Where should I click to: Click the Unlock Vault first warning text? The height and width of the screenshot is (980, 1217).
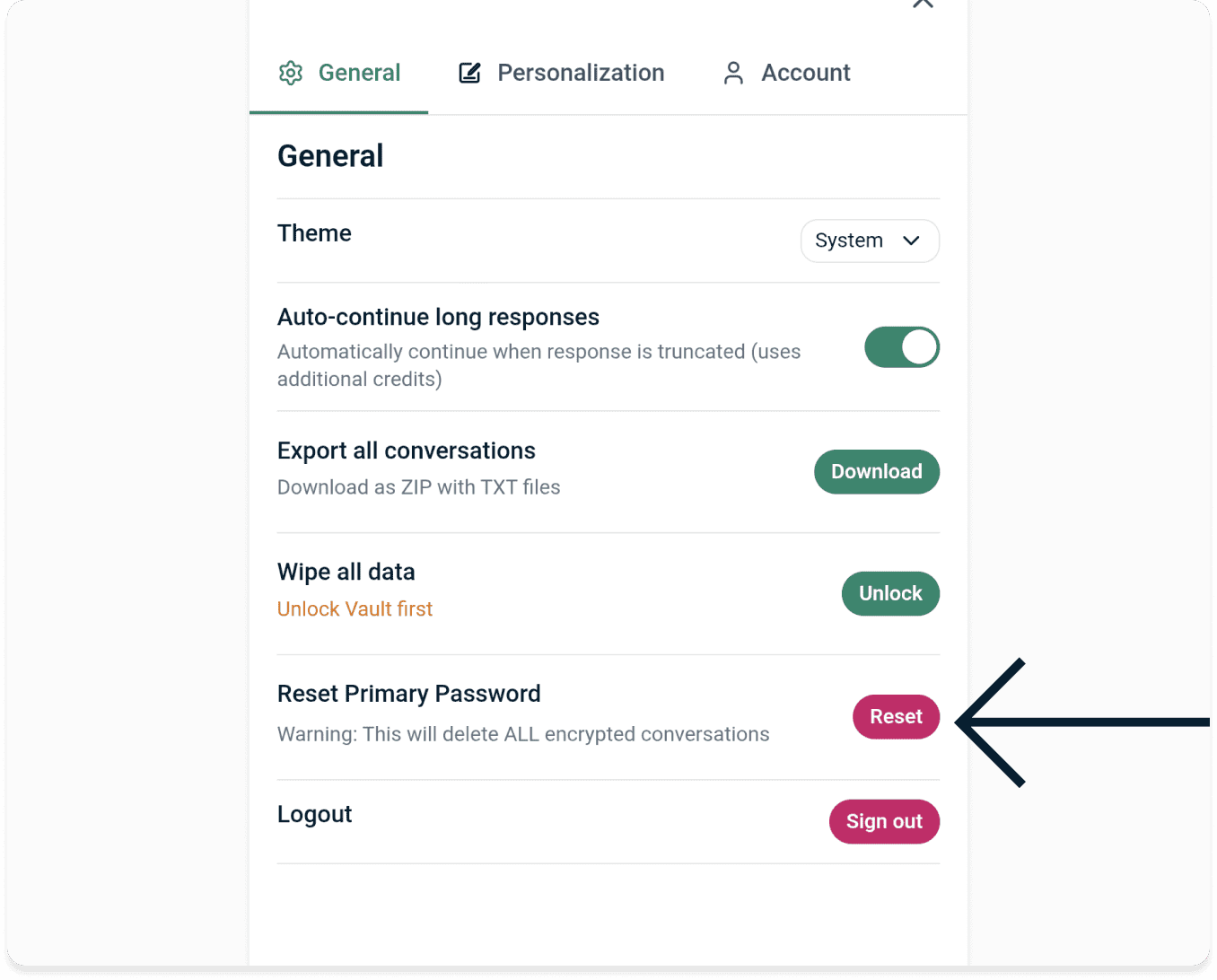tap(355, 608)
